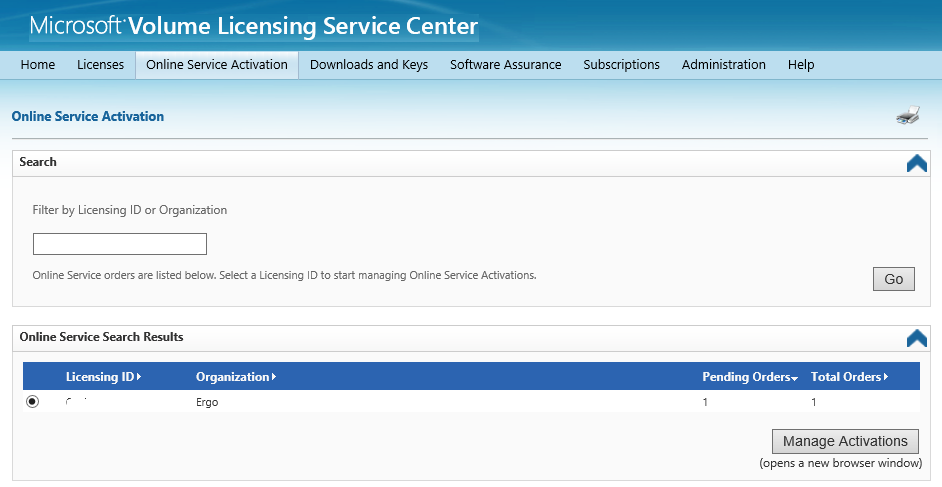This screenshot has height=487, width=942.
Task: Click the Licensing ID filter text field
Action: click(x=120, y=244)
